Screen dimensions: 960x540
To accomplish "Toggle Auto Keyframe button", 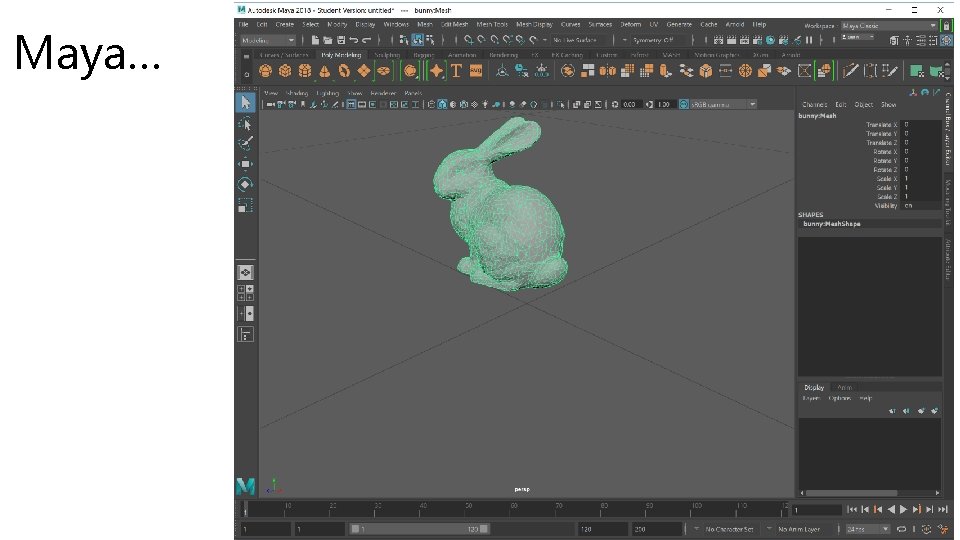I will (928, 528).
